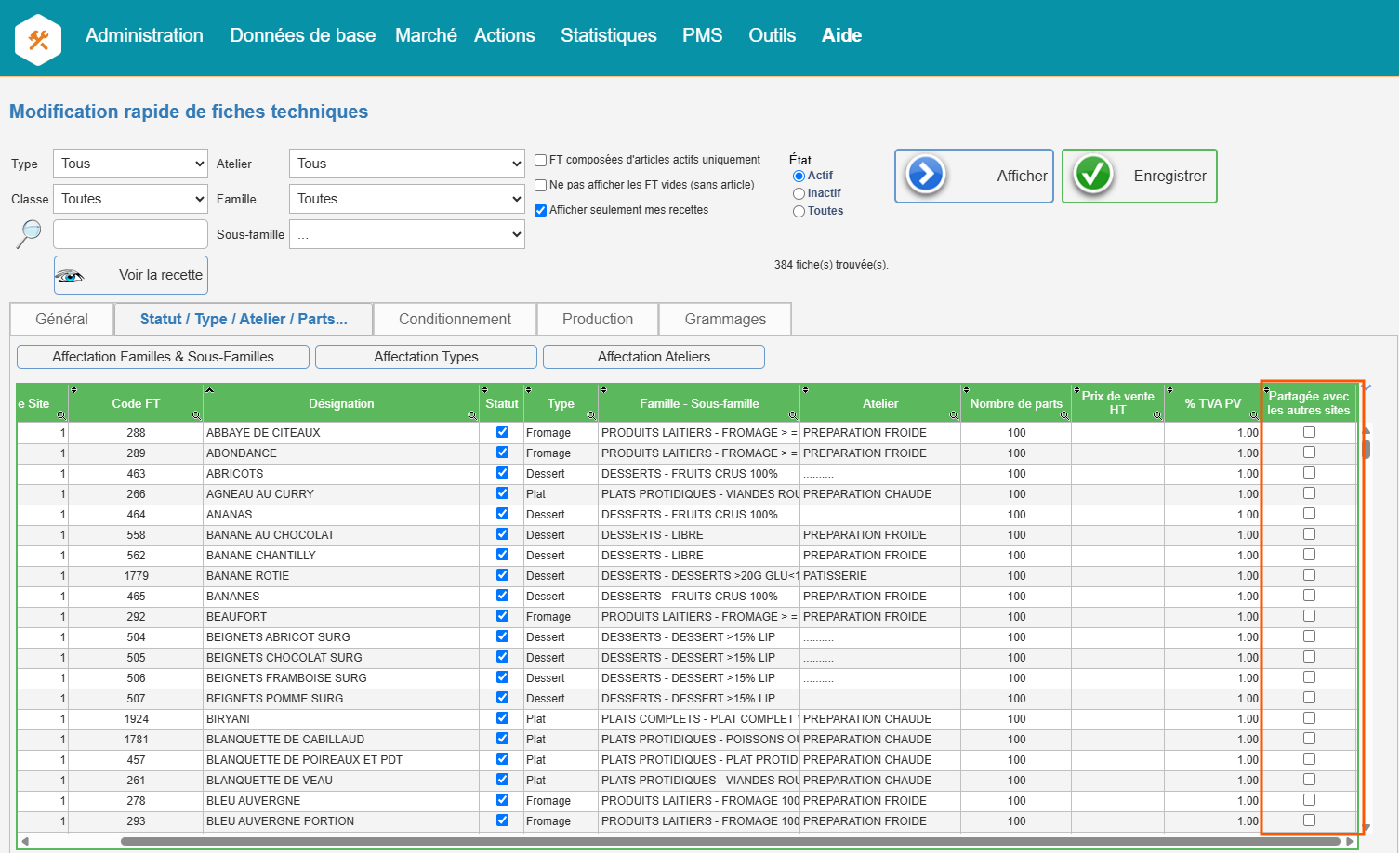Click the Affectation Types button
The width and height of the screenshot is (1400, 853).
click(x=426, y=357)
